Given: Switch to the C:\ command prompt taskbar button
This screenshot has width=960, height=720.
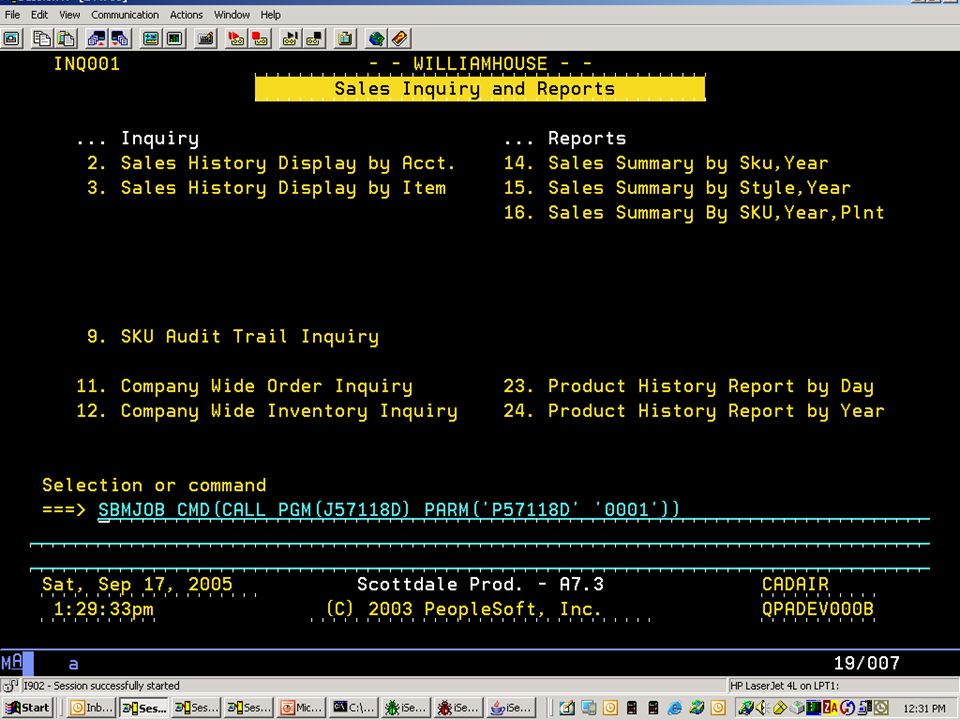Looking at the screenshot, I should coord(354,708).
